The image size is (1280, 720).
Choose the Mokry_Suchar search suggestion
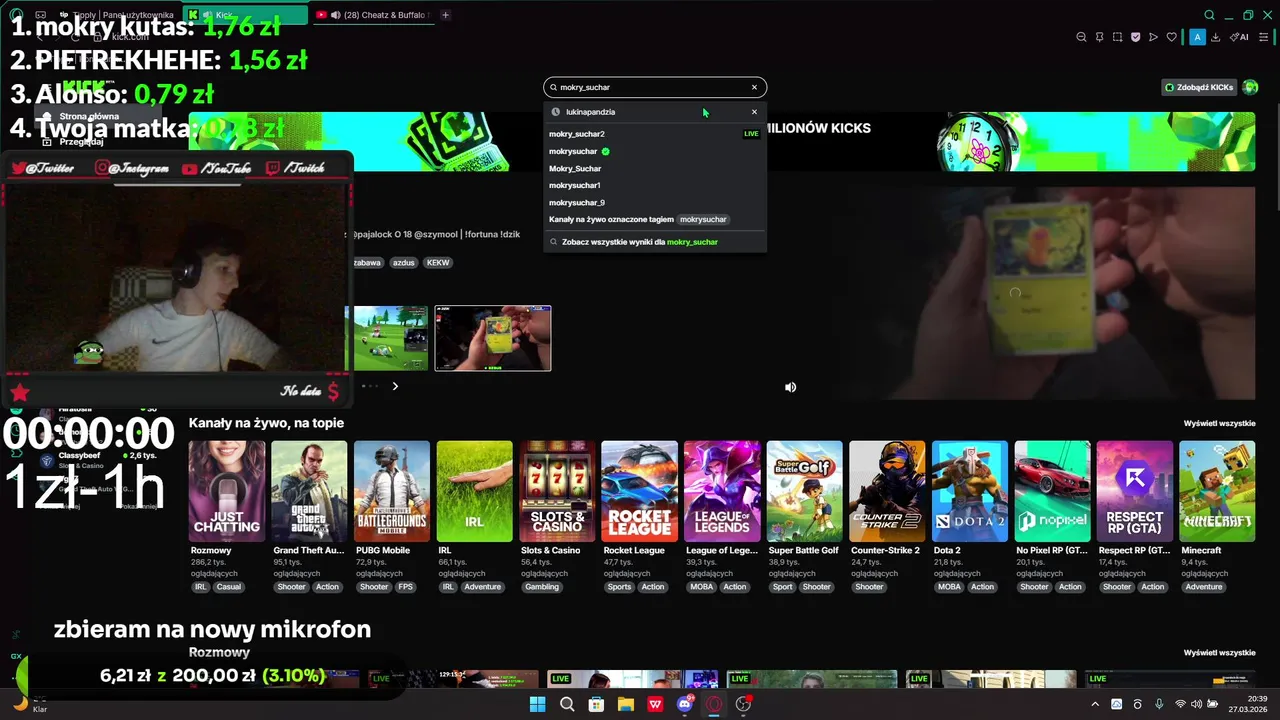654,169
